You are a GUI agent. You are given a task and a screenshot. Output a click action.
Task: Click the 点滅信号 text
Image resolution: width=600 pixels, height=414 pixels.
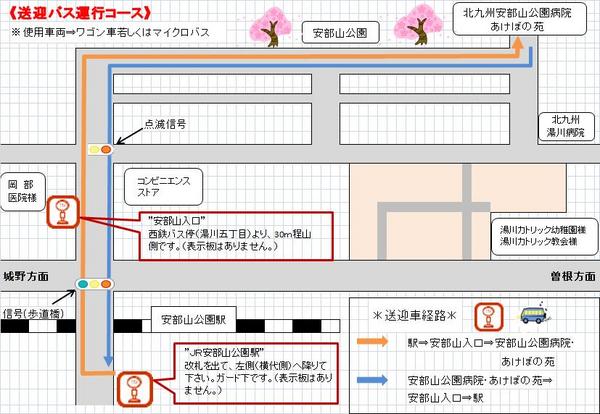click(165, 124)
